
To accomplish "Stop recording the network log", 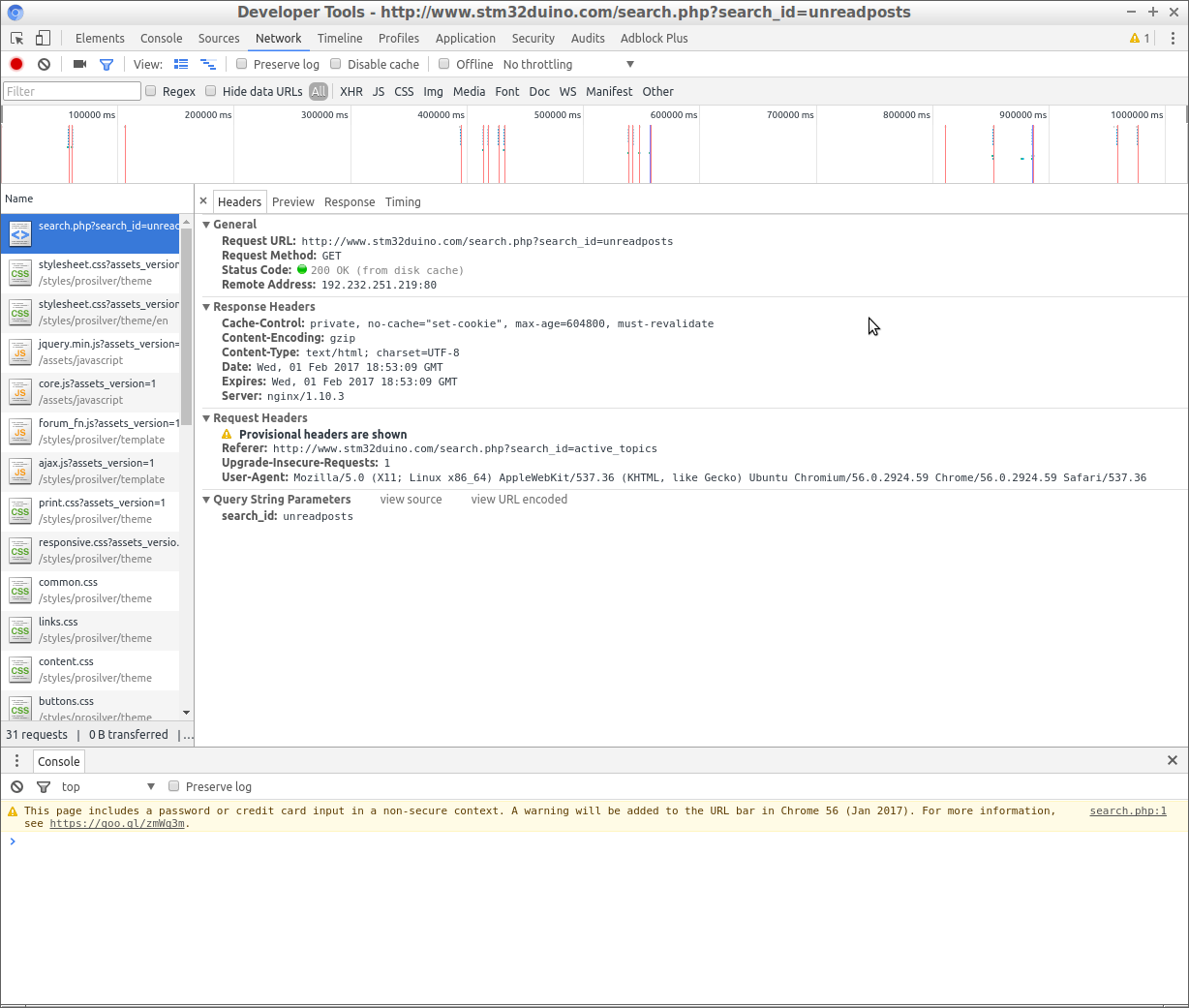I will [16, 64].
